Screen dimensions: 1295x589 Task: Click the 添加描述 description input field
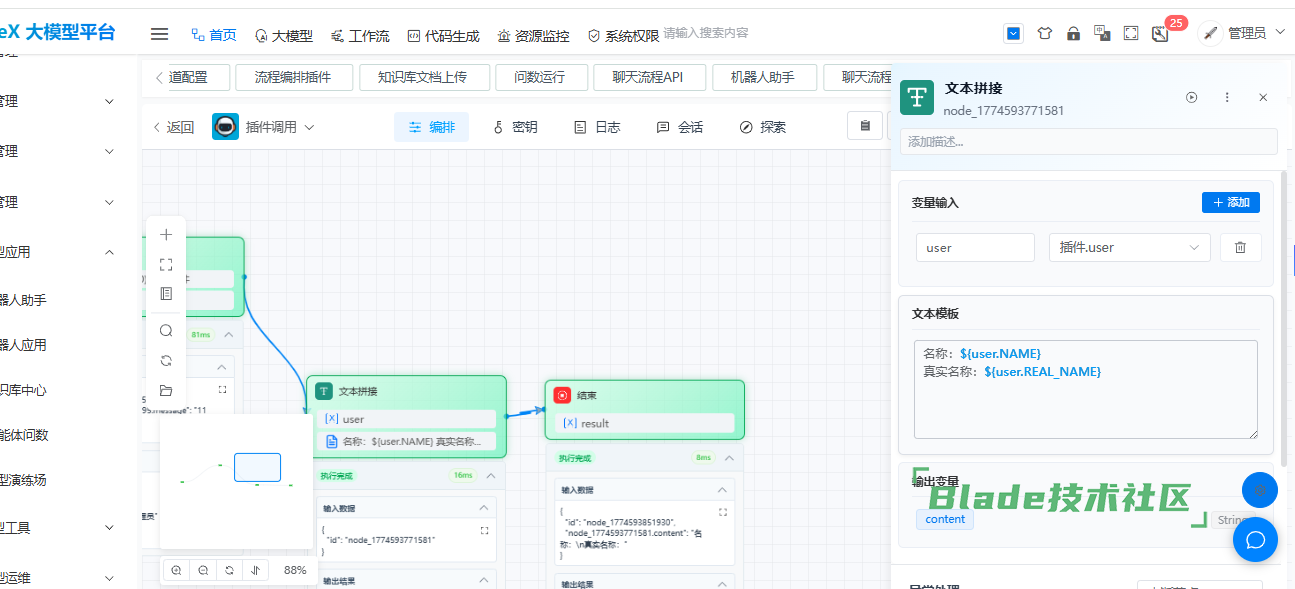[1088, 142]
